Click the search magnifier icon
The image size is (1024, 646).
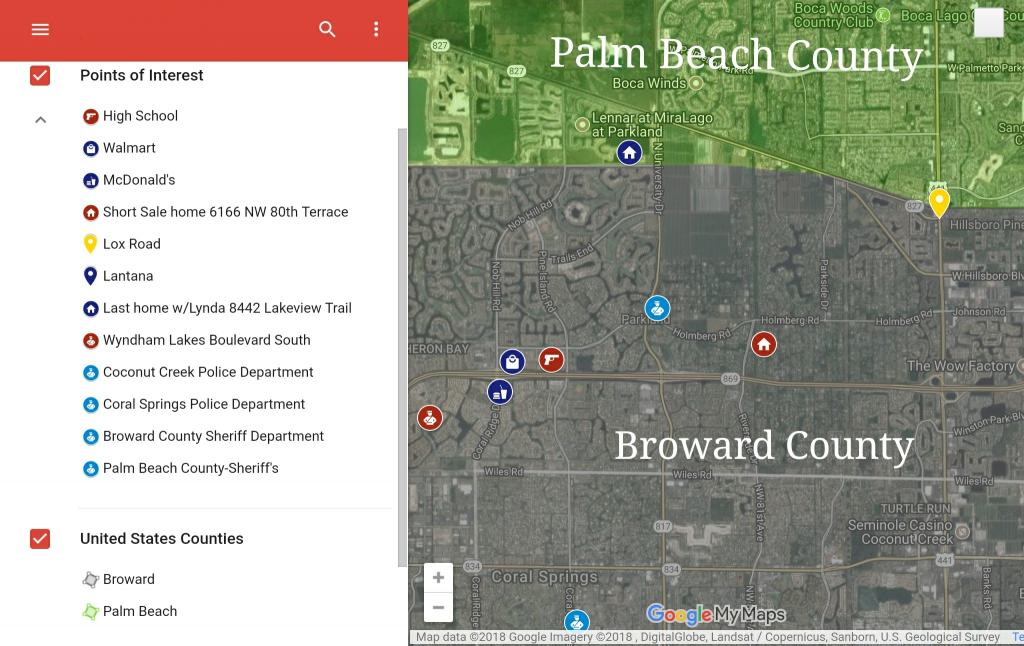click(x=327, y=30)
